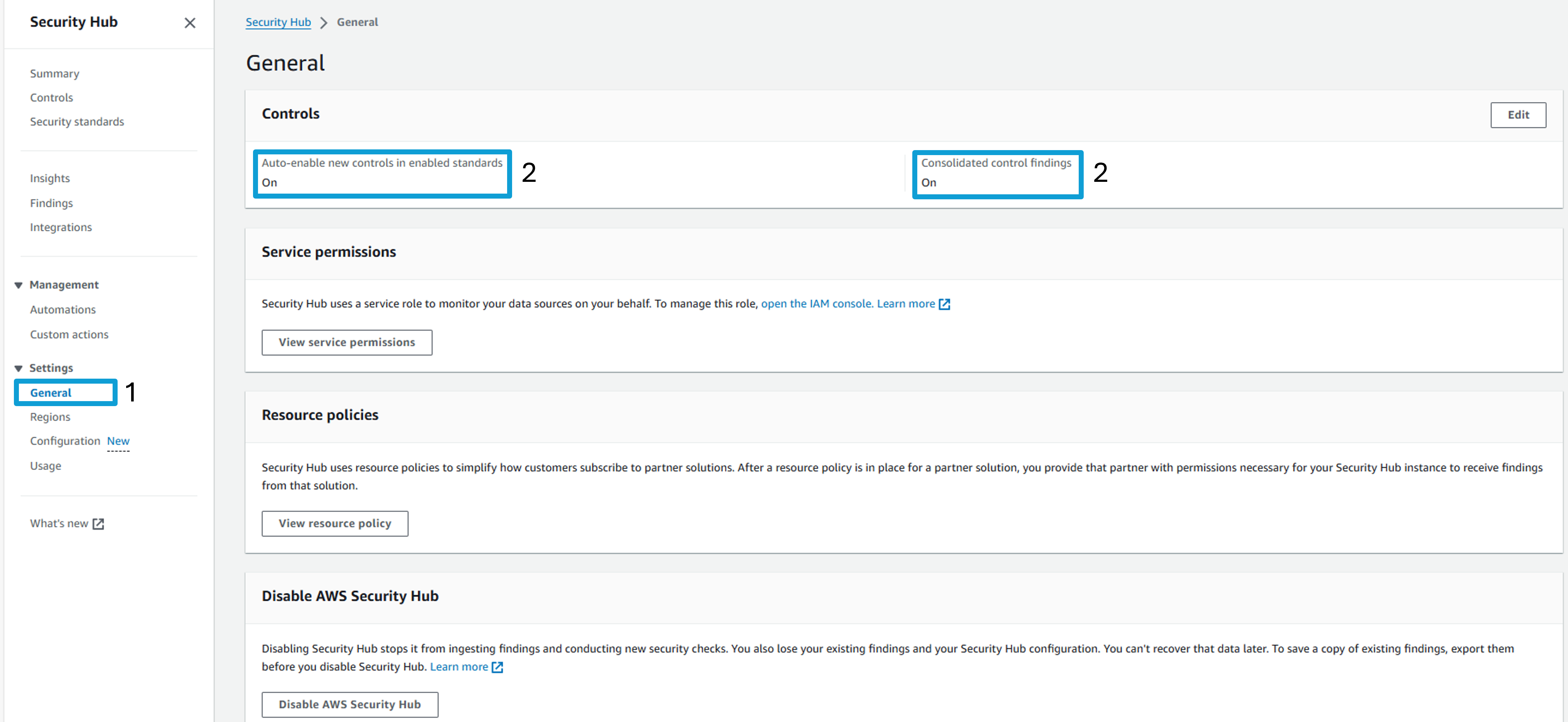Click the Consolidated control findings label

click(x=996, y=163)
